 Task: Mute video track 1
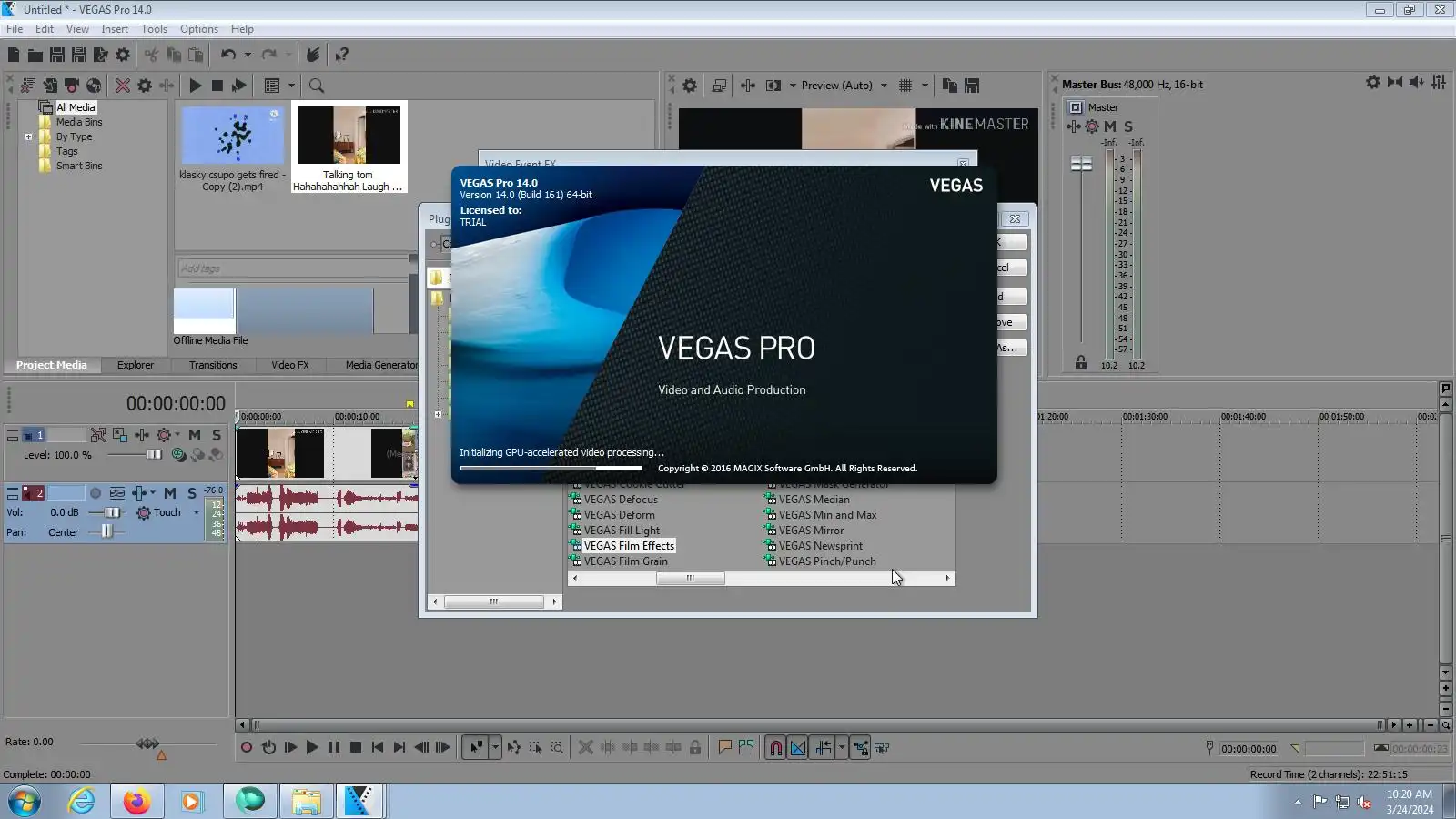[195, 436]
